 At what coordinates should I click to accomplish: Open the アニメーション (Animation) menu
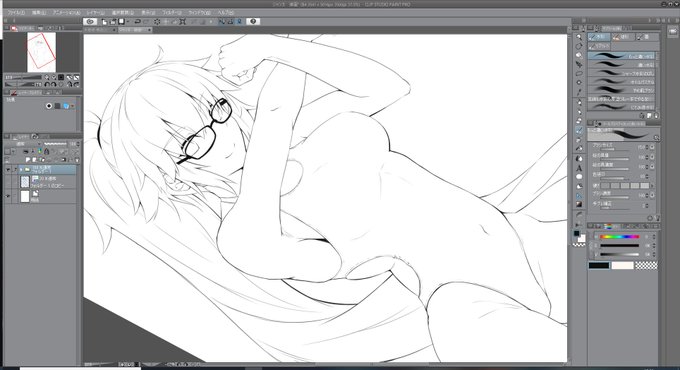[66, 13]
